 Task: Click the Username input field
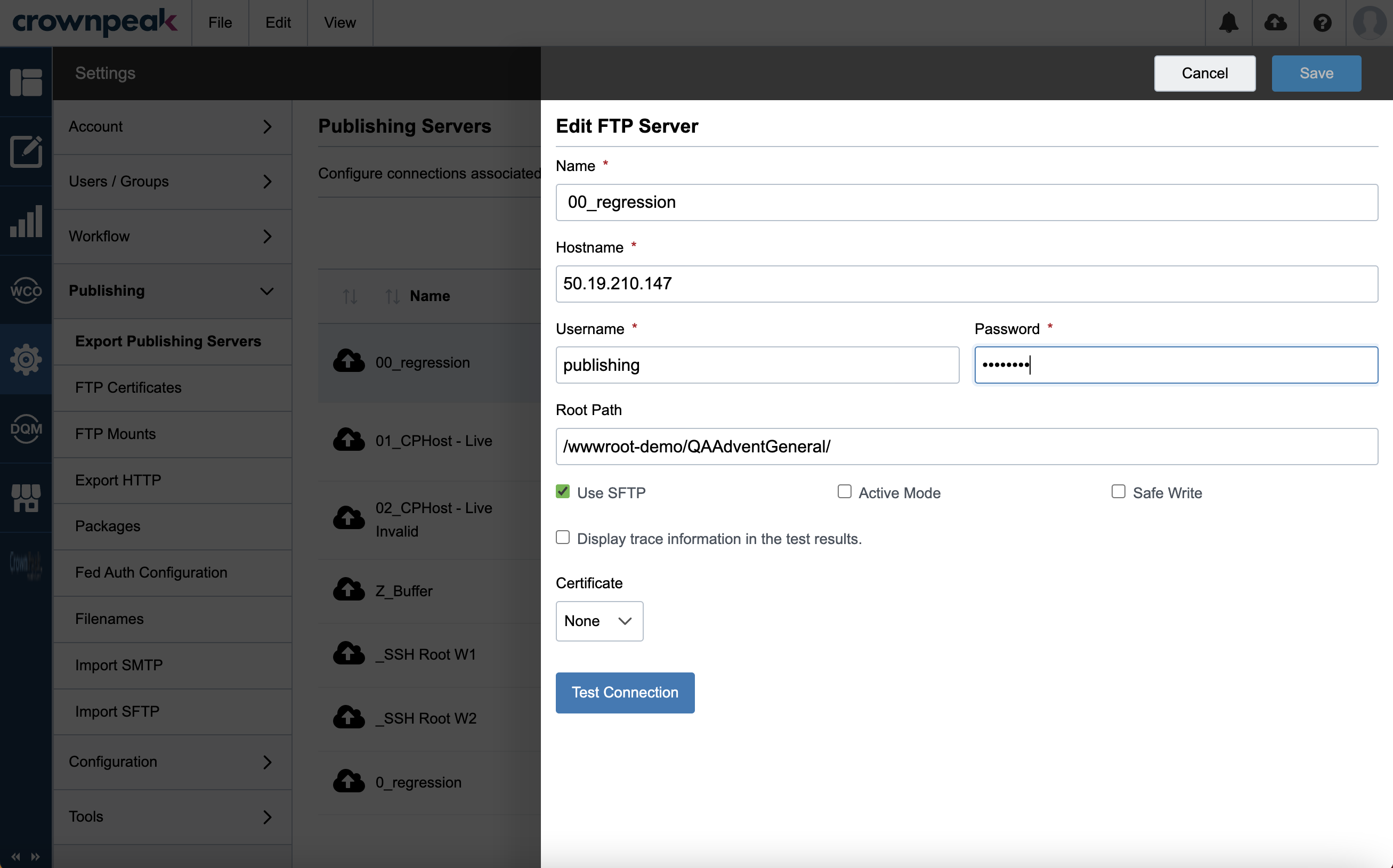(757, 365)
